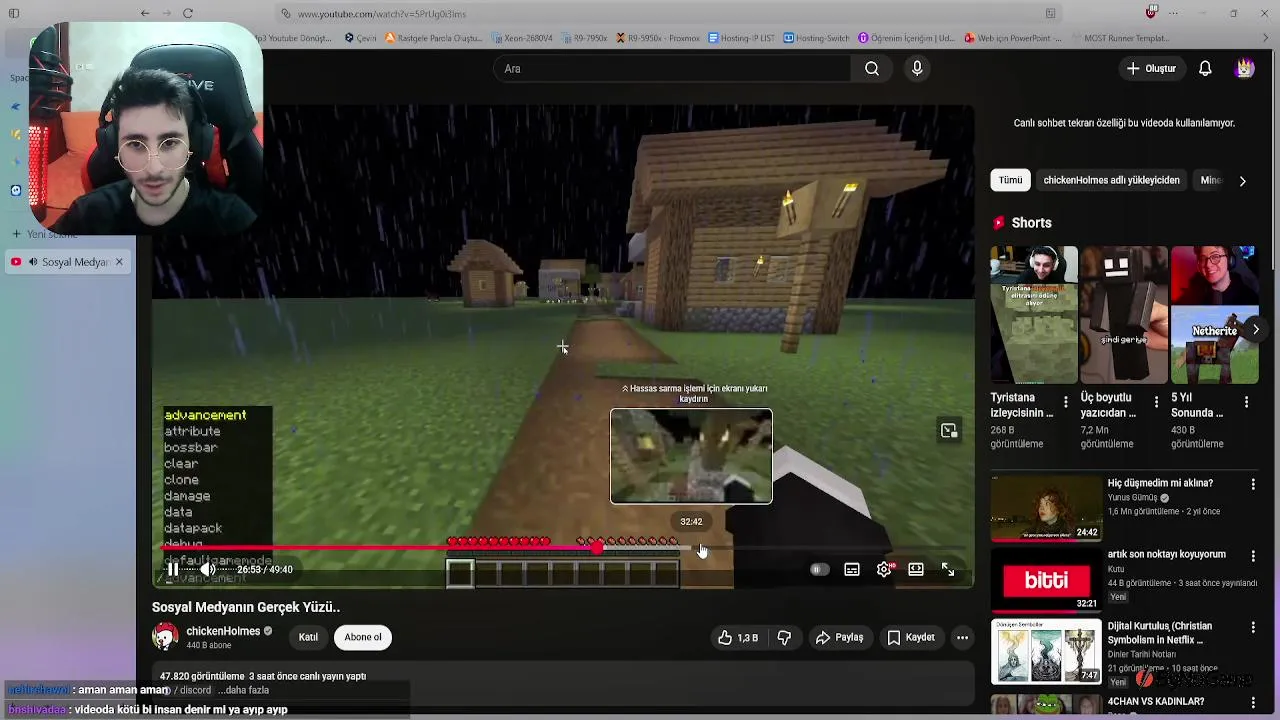Click the Oluştur create button
Image resolution: width=1280 pixels, height=720 pixels.
[1151, 68]
